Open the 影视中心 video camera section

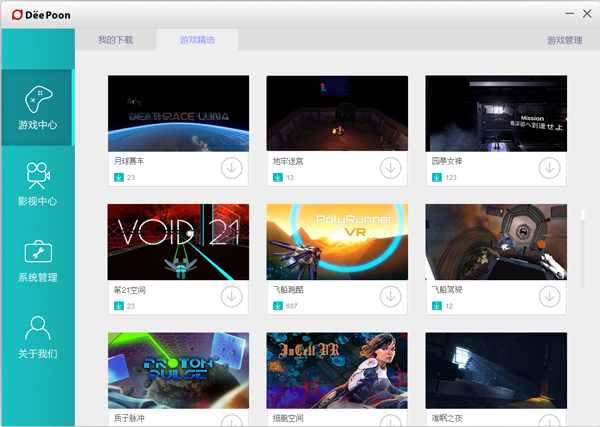(38, 184)
